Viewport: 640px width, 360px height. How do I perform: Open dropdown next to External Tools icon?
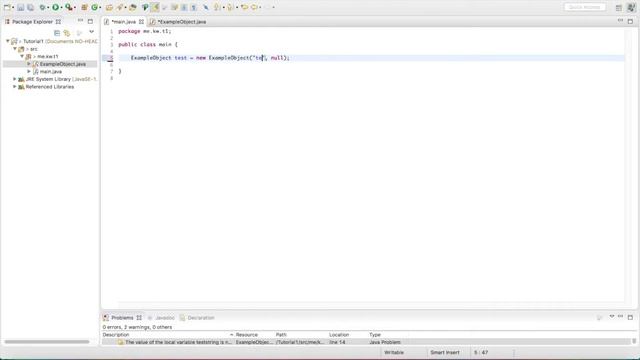coord(75,8)
